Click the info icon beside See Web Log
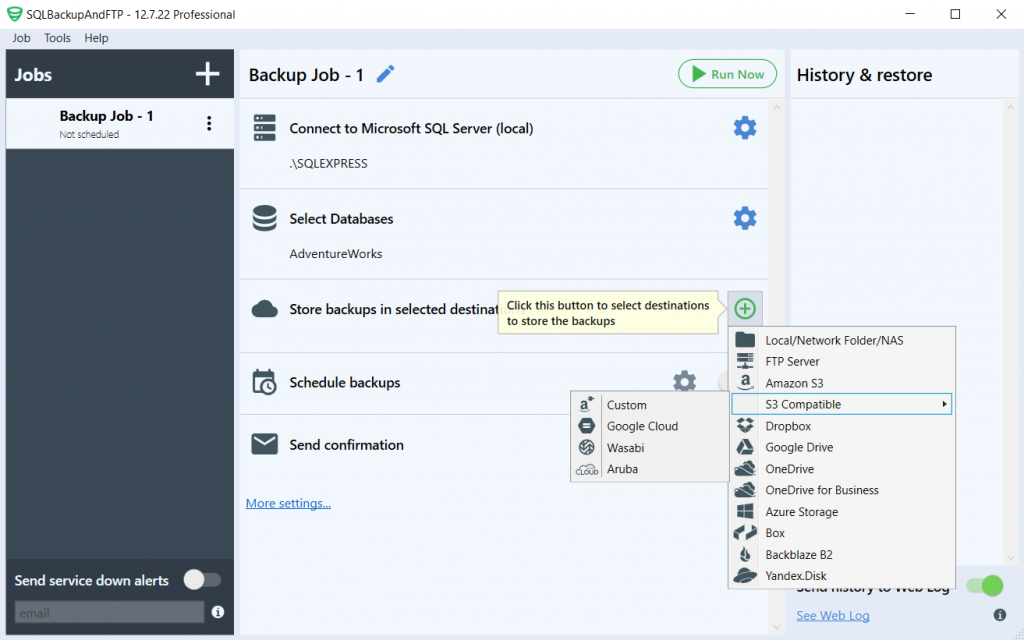 click(x=999, y=615)
